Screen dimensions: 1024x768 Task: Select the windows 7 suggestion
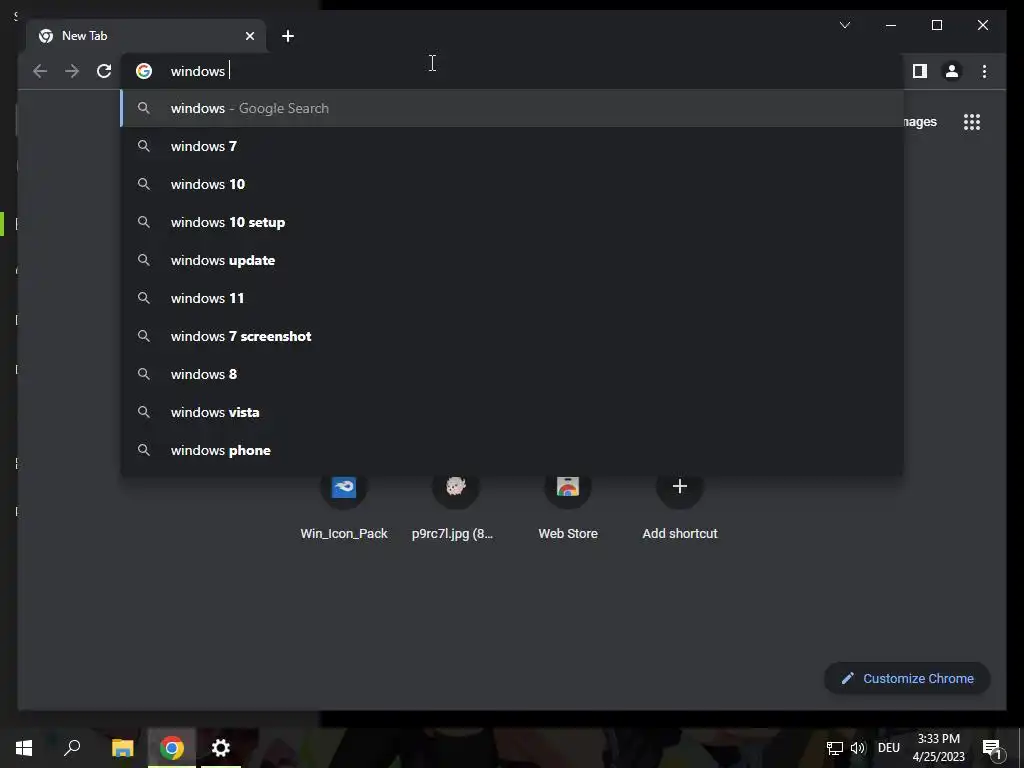pos(513,146)
